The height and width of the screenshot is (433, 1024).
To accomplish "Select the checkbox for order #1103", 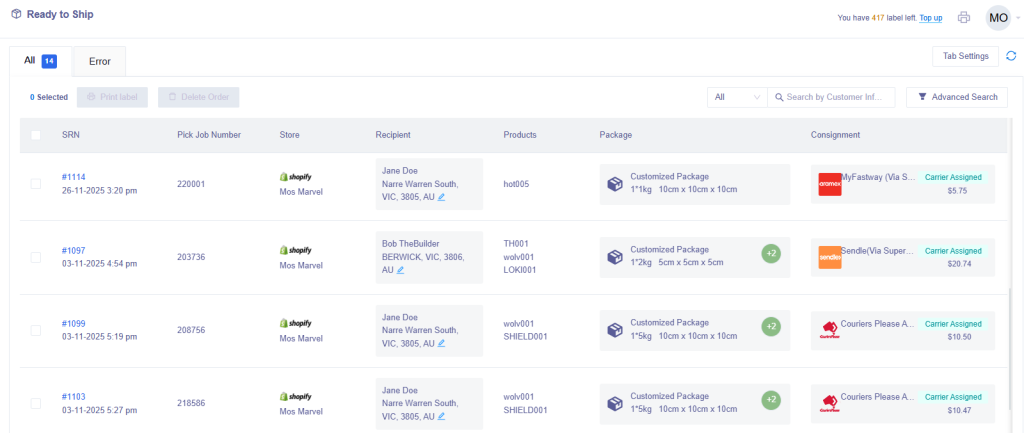I will coord(36,403).
